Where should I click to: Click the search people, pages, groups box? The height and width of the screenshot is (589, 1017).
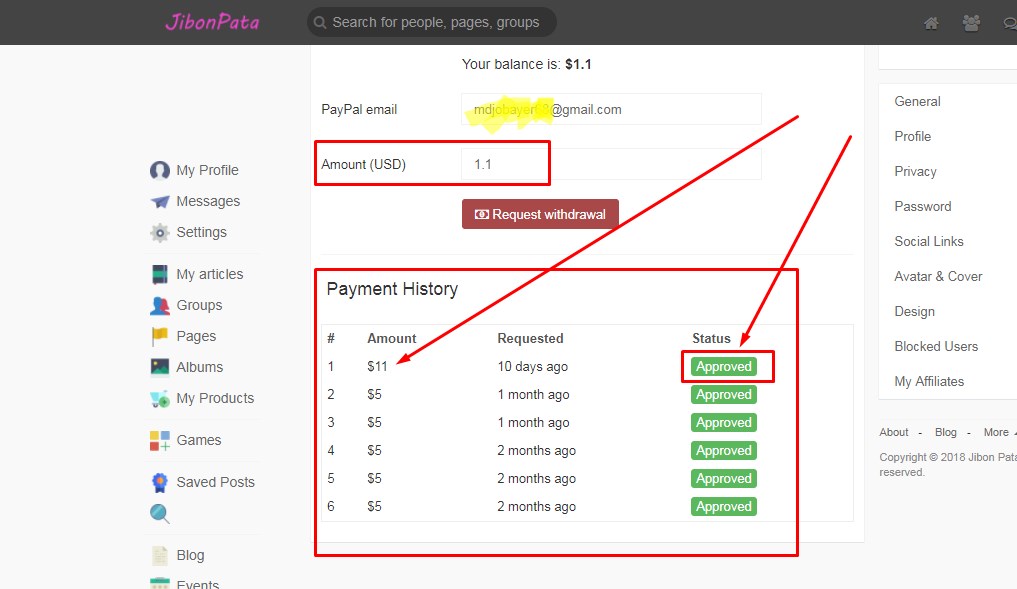[x=435, y=22]
